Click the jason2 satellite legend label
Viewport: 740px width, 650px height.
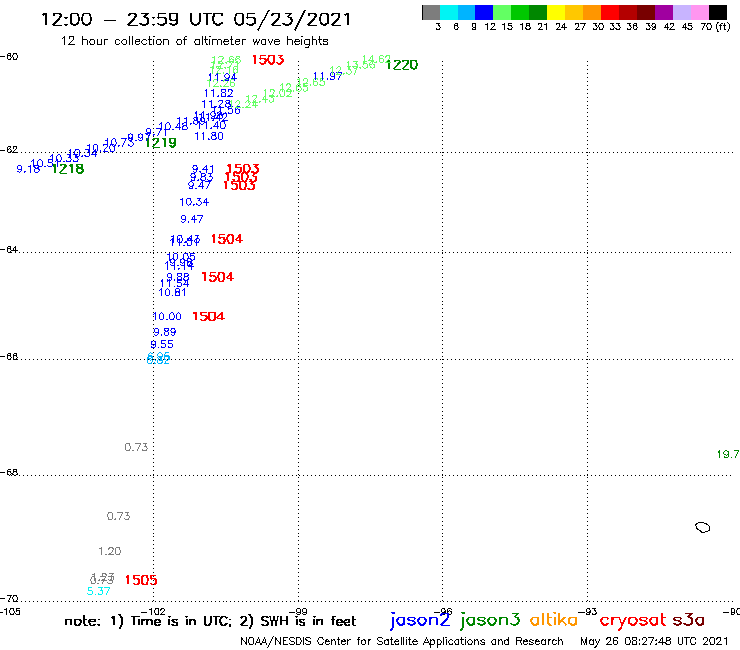point(420,620)
